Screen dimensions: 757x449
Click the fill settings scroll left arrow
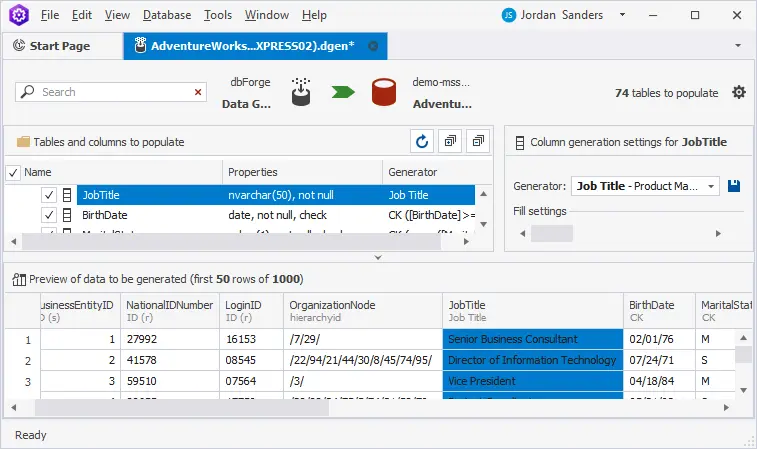(522, 234)
